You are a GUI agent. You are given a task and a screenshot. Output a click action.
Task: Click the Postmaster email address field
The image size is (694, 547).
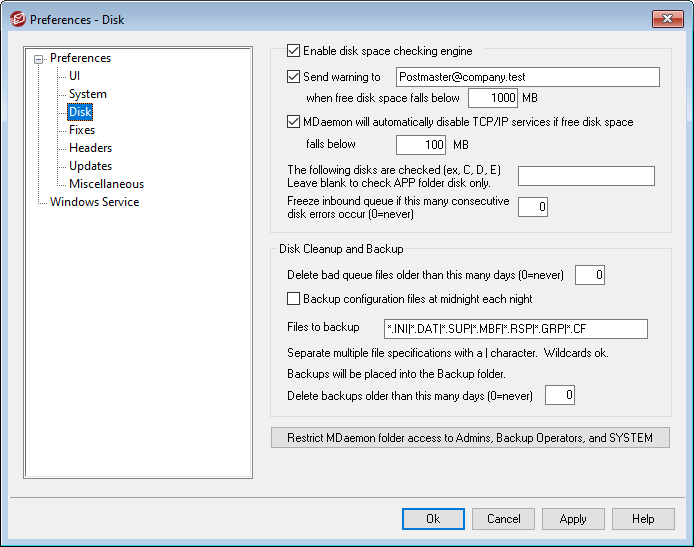(x=525, y=77)
